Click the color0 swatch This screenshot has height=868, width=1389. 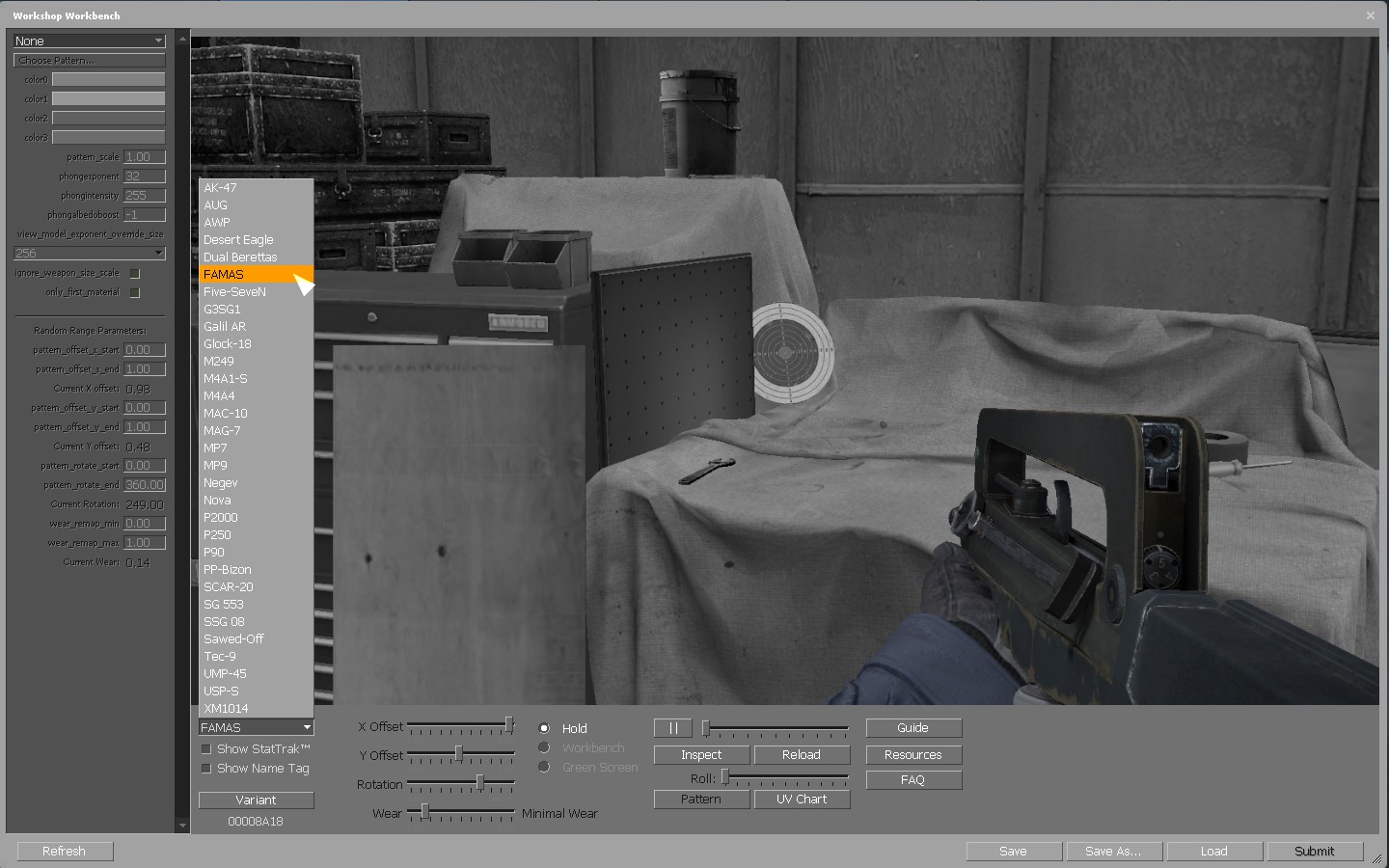[108, 79]
